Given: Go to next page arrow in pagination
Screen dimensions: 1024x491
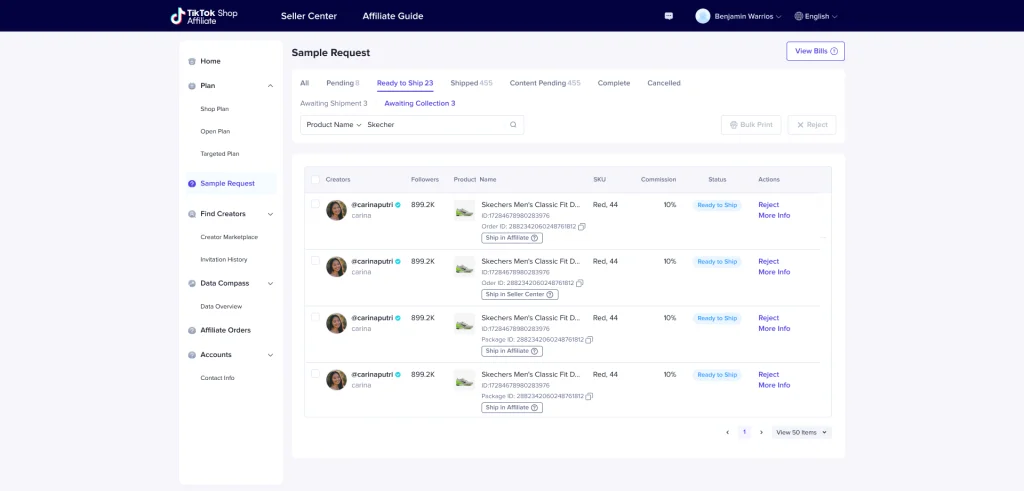Looking at the screenshot, I should point(761,432).
